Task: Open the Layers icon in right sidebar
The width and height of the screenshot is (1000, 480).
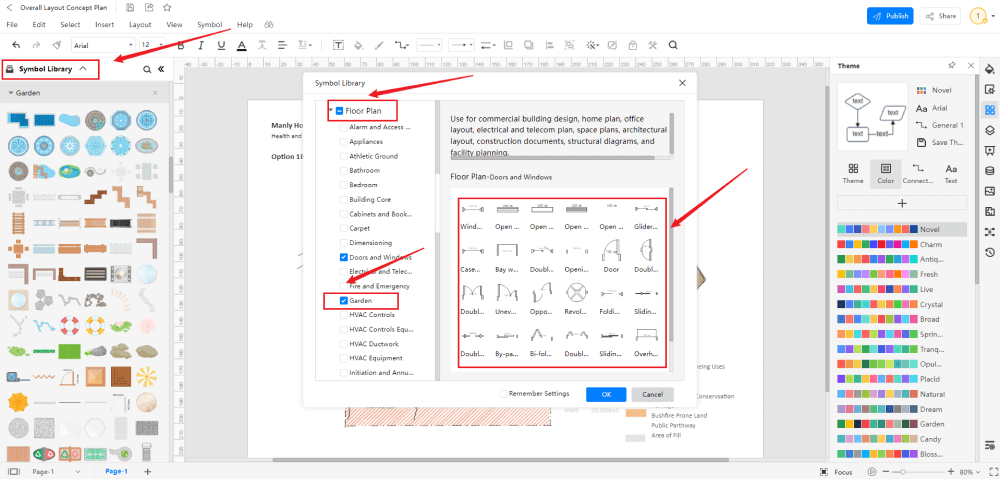Action: click(x=989, y=130)
